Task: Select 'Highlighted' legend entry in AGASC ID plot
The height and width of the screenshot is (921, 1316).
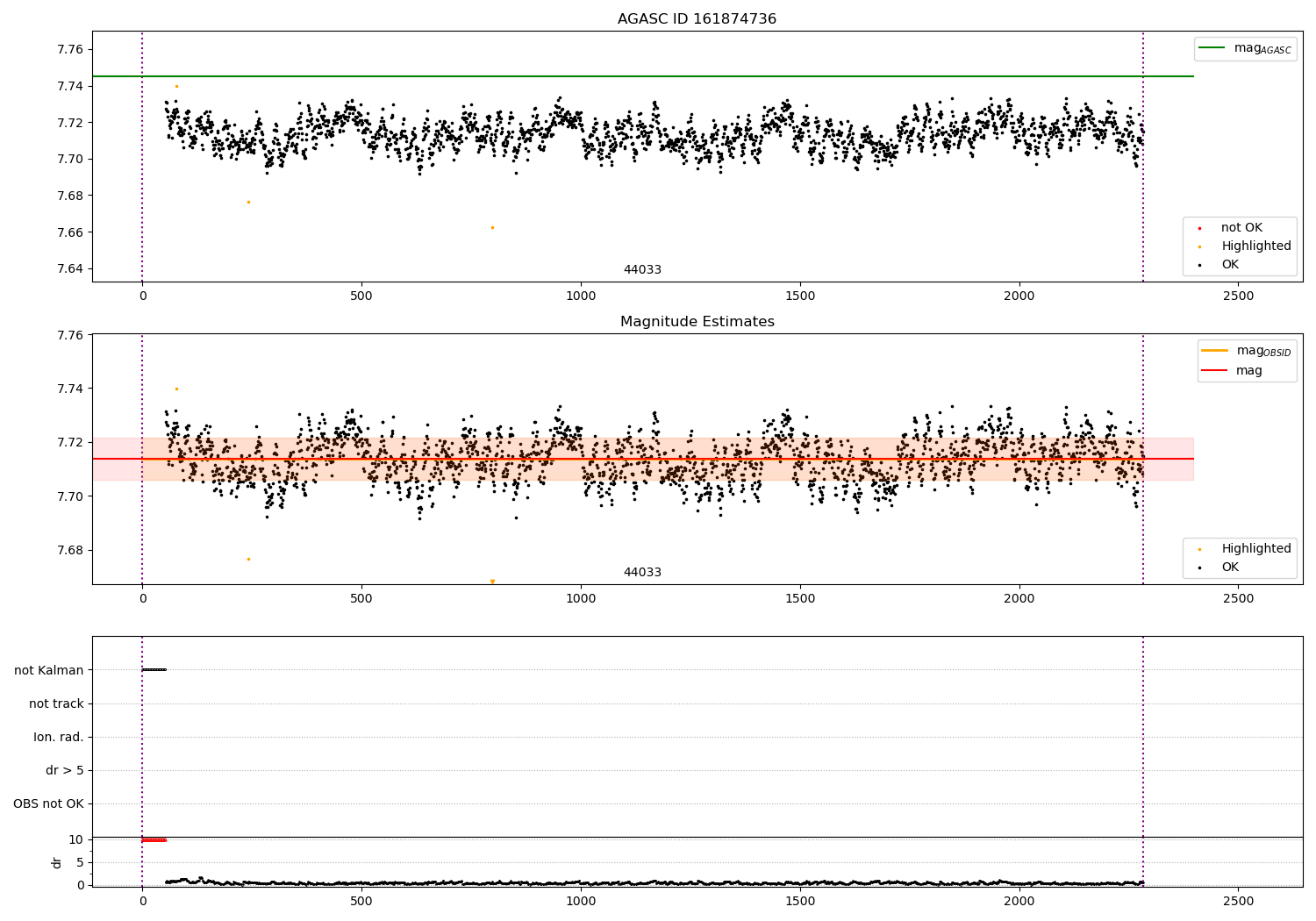Action: tap(1255, 246)
